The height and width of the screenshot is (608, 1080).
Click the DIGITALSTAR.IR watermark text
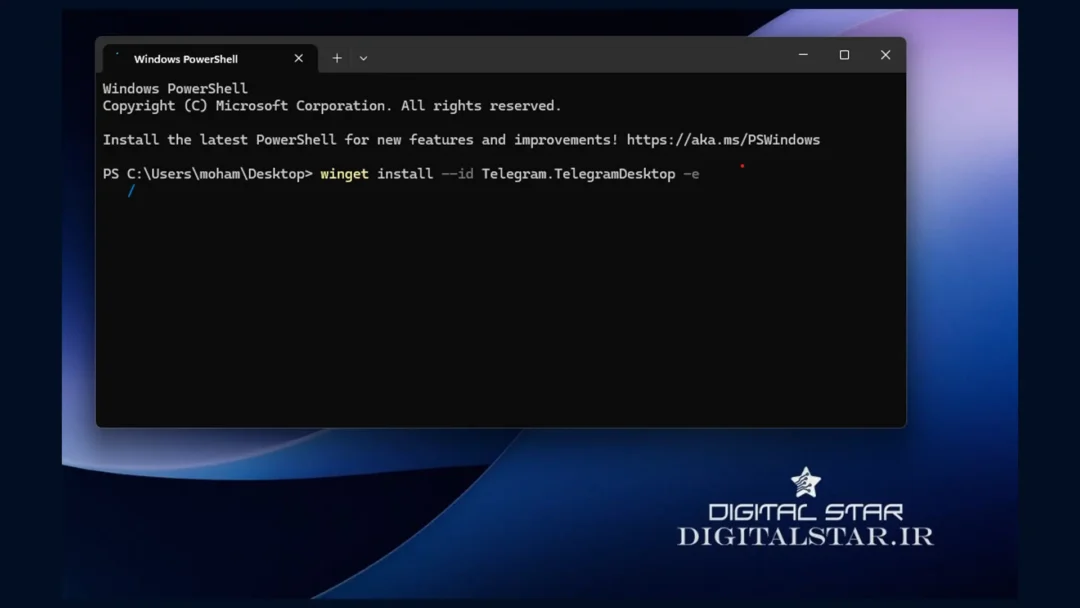pyautogui.click(x=805, y=537)
